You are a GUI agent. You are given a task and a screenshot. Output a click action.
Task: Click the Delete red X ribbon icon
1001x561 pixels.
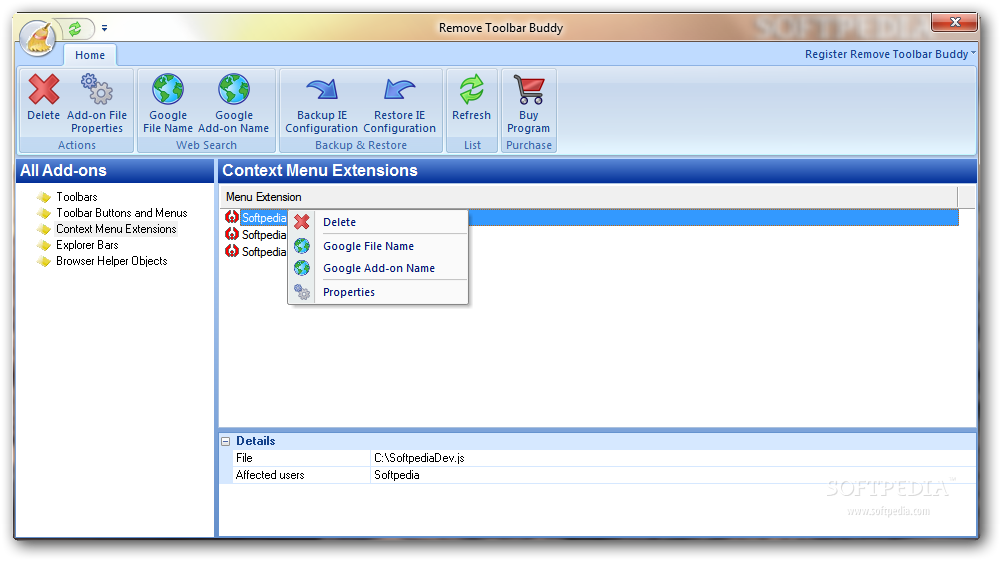point(43,89)
